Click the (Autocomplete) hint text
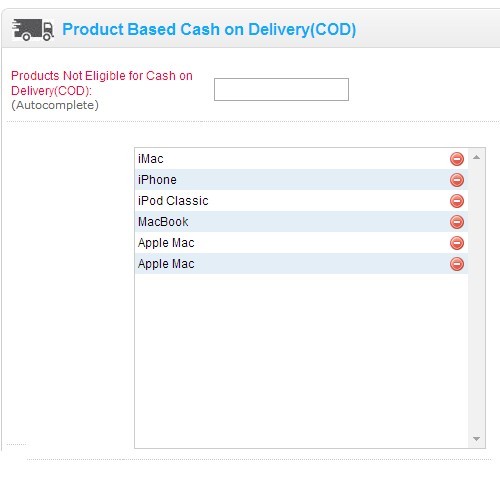Screen dimensions: 500x500 (x=55, y=105)
